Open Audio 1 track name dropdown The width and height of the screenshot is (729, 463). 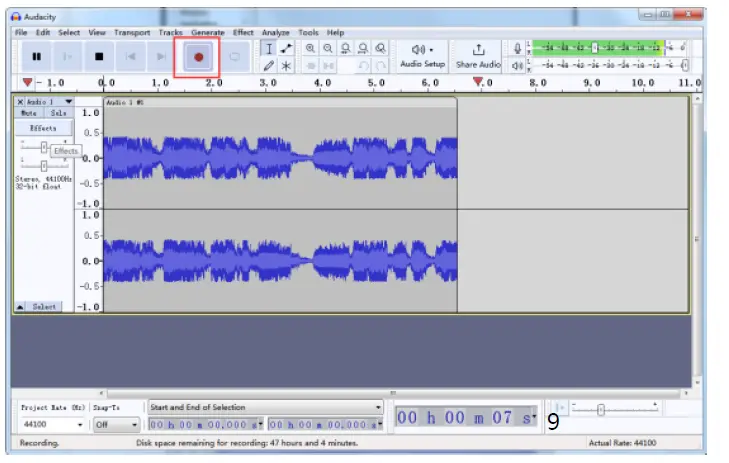click(68, 101)
